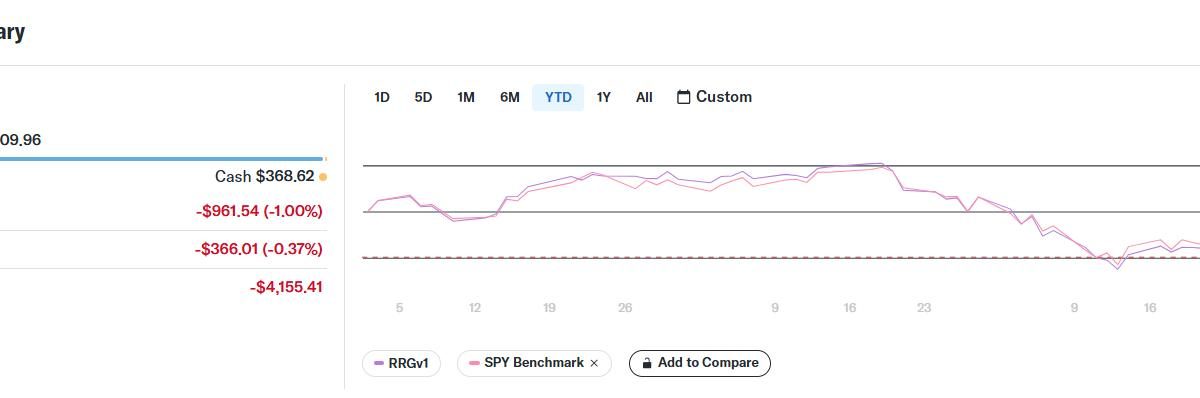Click the lock icon in Add to Compare

click(648, 363)
